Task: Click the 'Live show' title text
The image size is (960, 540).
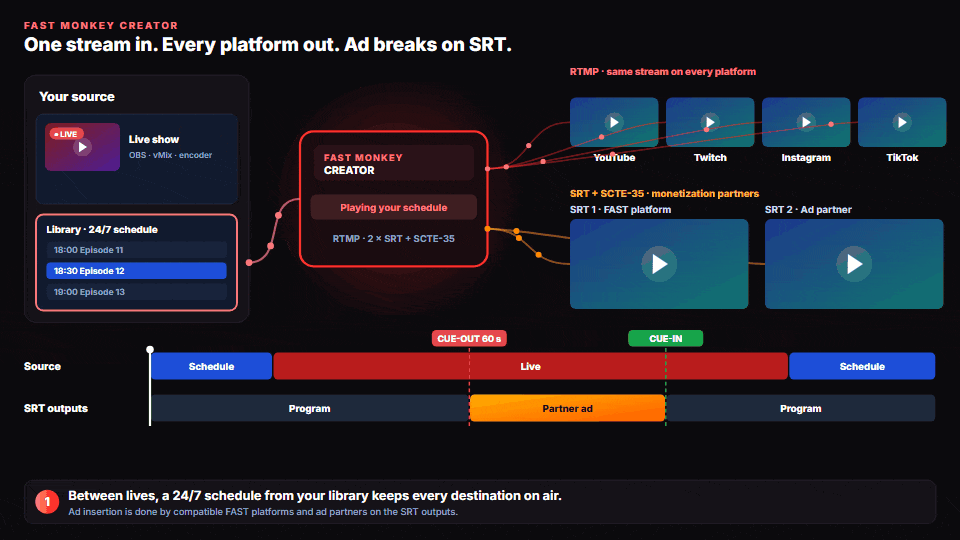Action: (x=154, y=140)
